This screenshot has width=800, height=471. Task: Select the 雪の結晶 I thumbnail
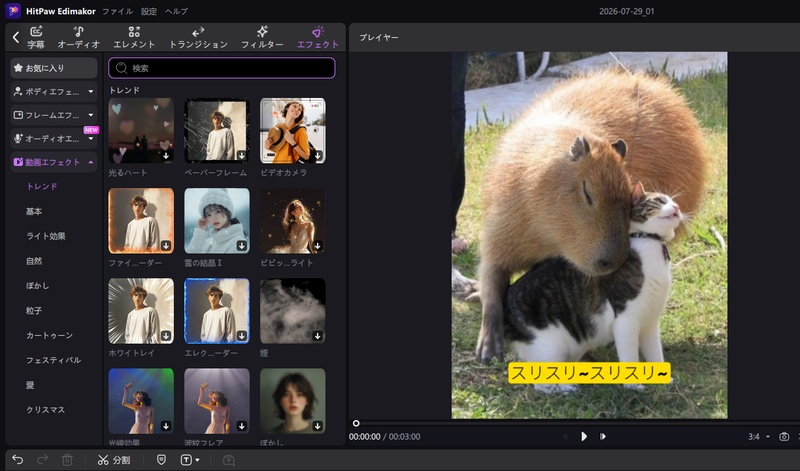[x=217, y=221]
